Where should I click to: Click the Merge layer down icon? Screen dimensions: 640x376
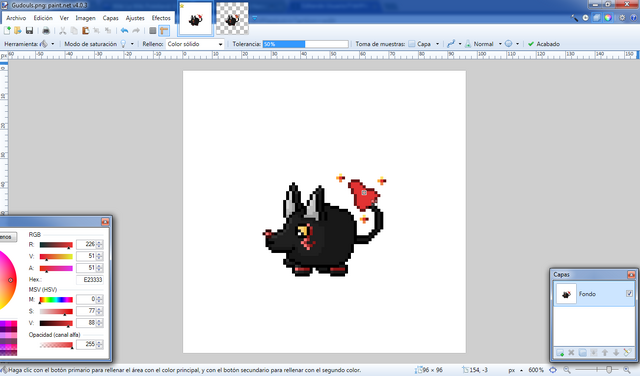click(593, 352)
